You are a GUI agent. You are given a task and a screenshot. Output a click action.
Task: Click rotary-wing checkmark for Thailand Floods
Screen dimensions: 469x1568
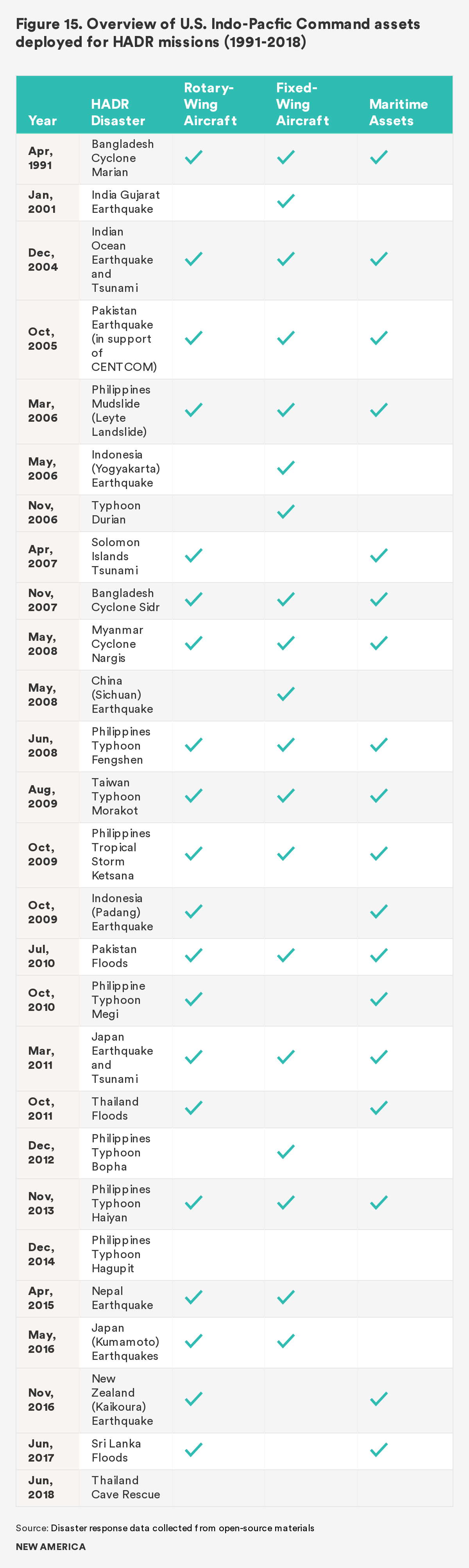coord(193,1108)
